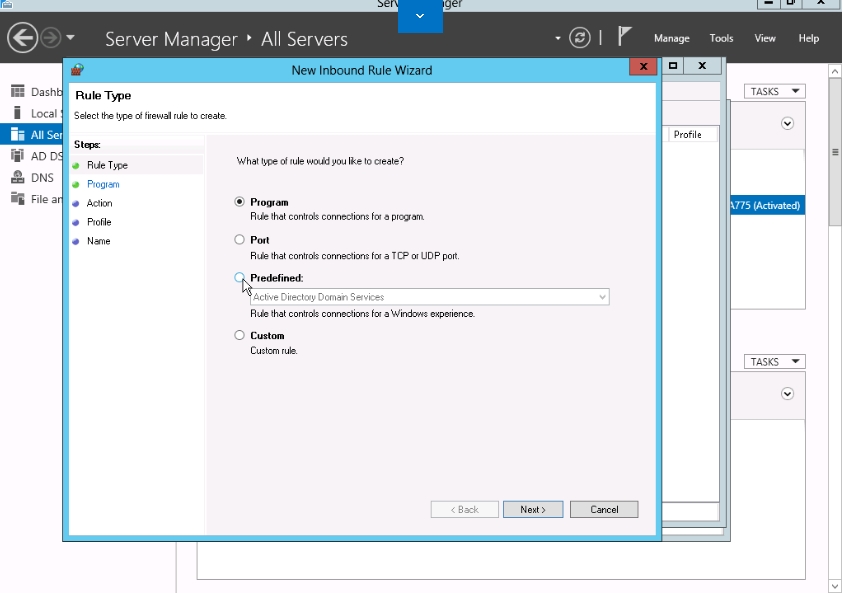843x593 pixels.
Task: Click the Server Manager page scrollbar thumb
Action: point(835,152)
